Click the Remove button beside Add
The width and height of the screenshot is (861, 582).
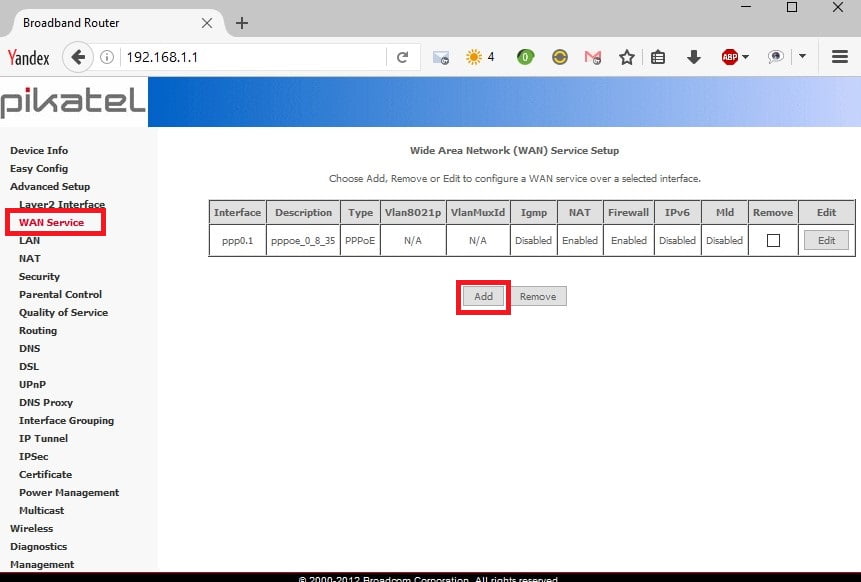(x=538, y=297)
